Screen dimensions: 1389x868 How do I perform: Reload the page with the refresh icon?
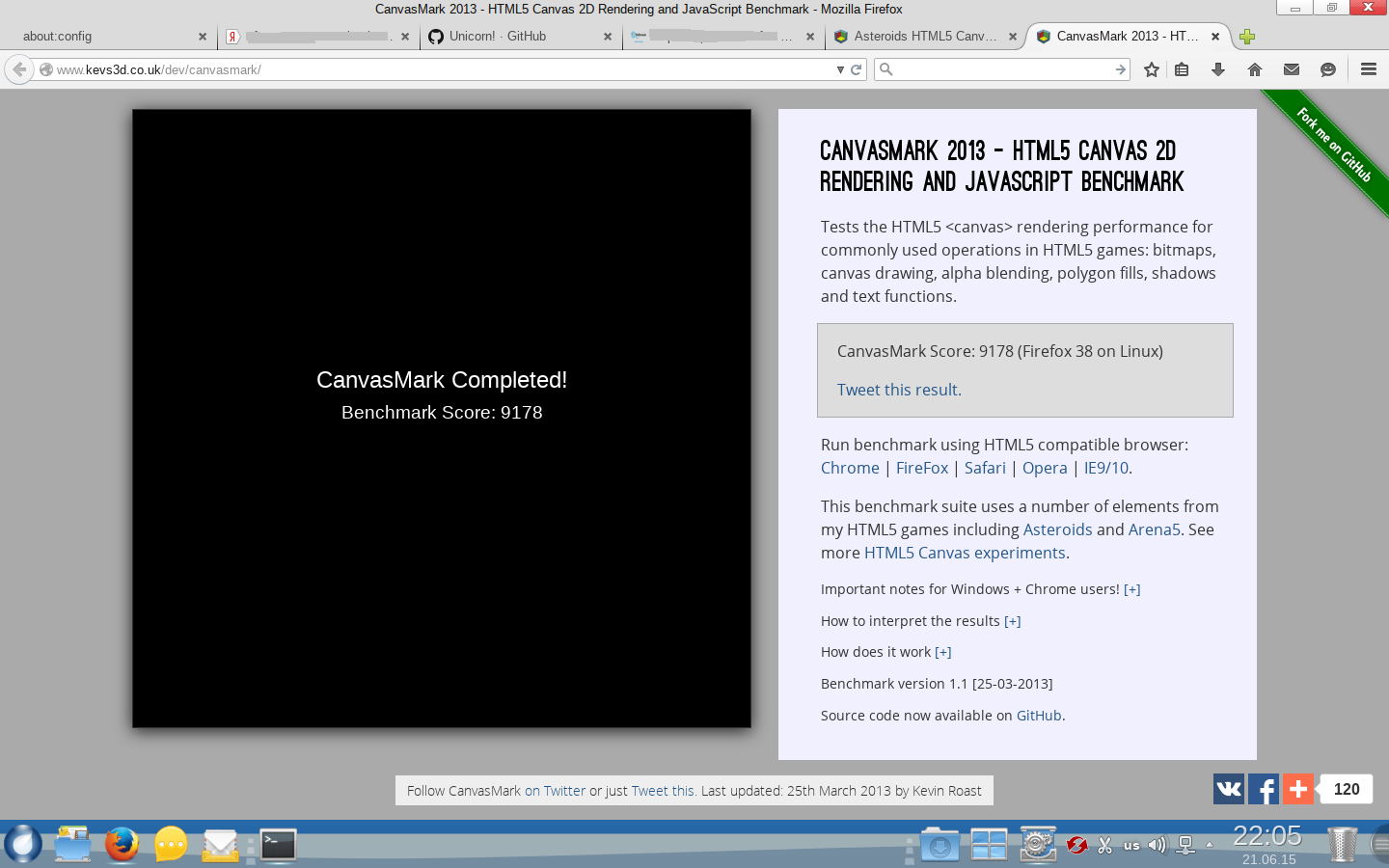click(x=856, y=69)
